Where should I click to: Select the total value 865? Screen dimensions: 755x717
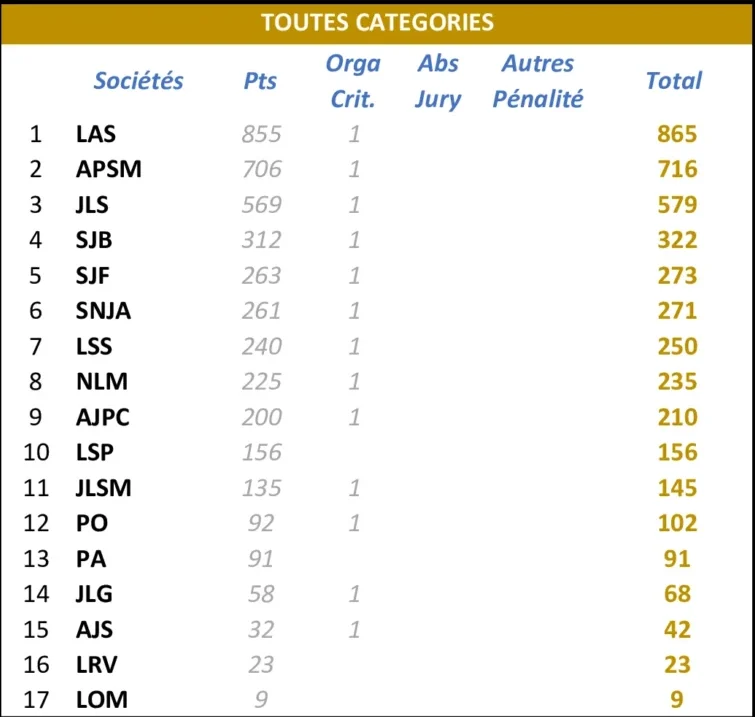click(x=677, y=134)
